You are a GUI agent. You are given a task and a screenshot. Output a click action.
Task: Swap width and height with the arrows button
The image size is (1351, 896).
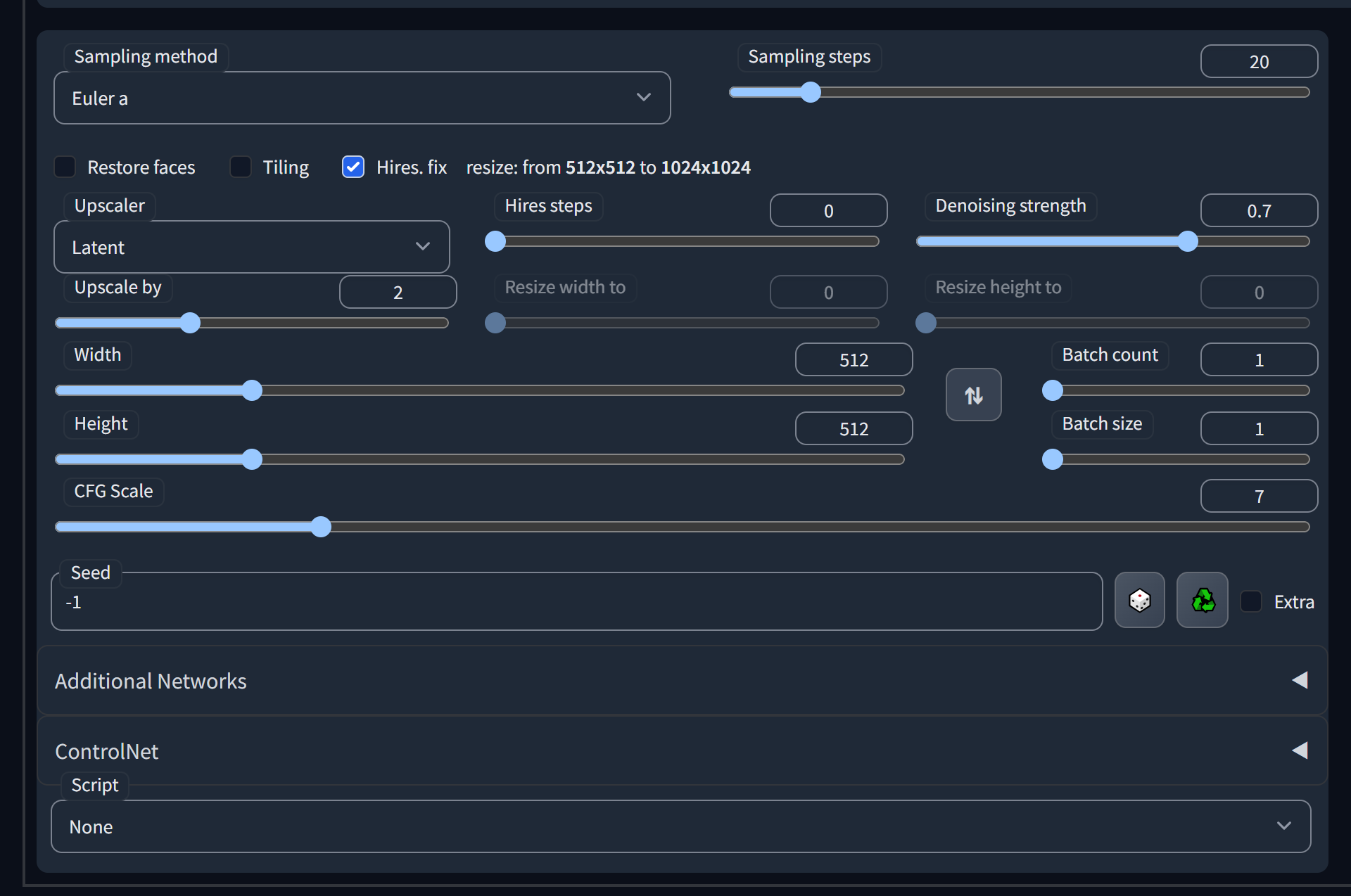973,395
